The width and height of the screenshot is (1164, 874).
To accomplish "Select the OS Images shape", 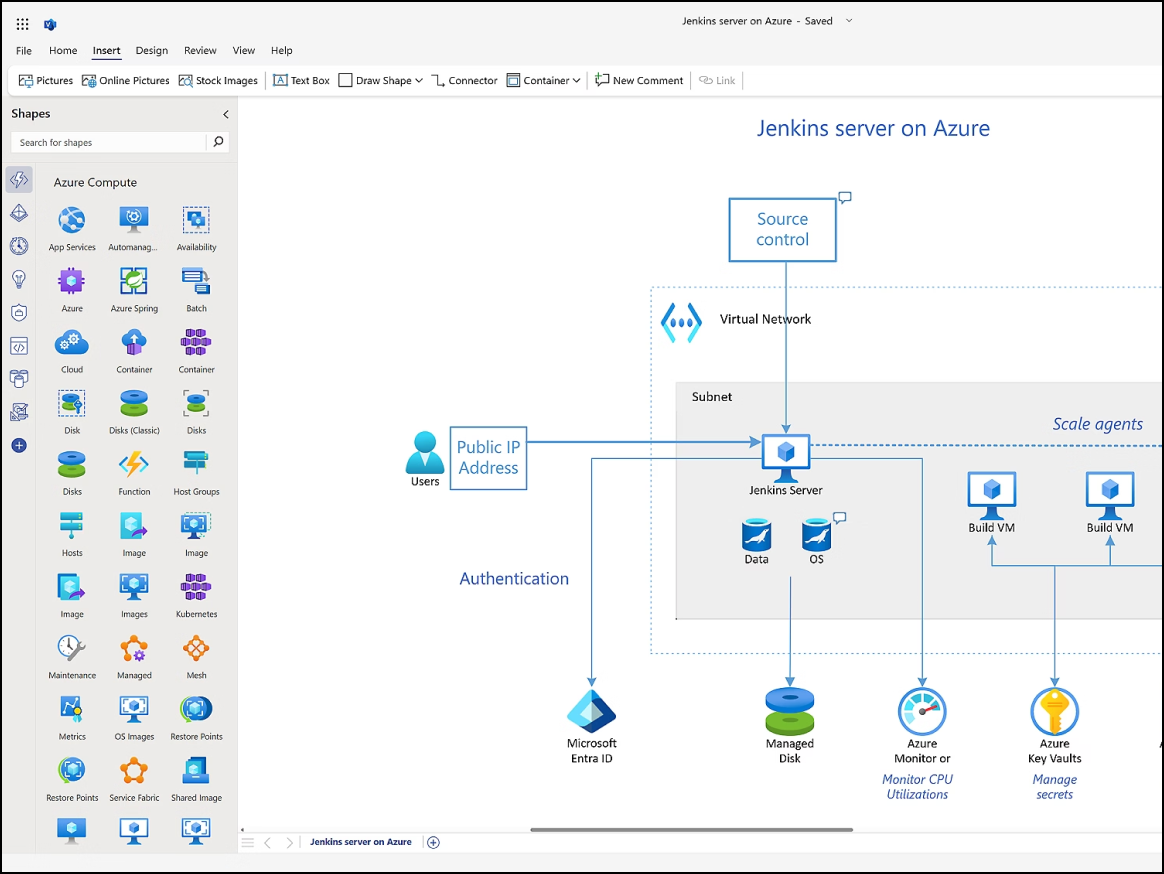I will (134, 718).
